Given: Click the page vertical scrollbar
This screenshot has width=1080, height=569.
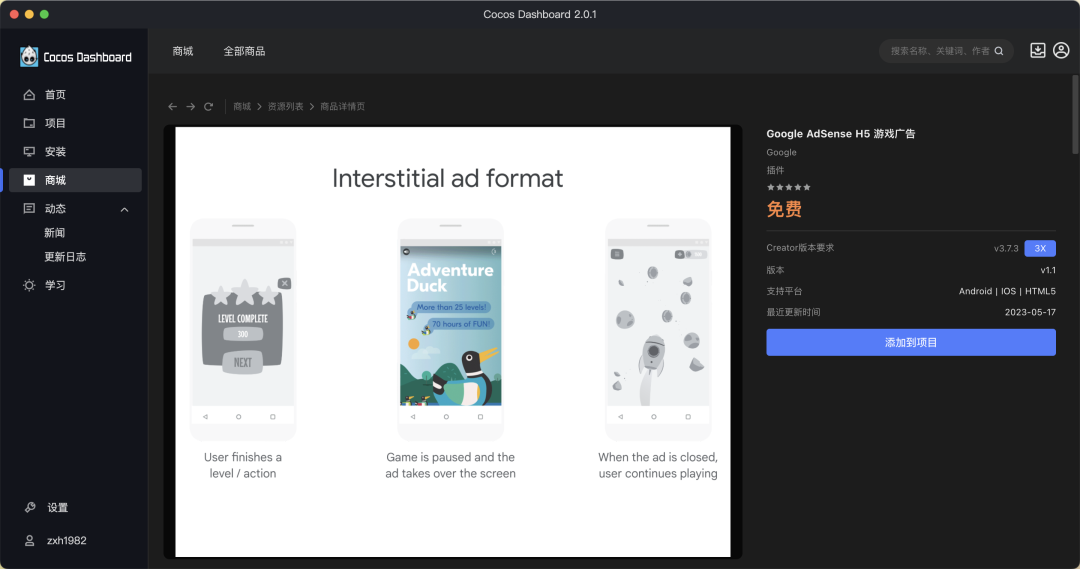Looking at the screenshot, I should [1075, 115].
